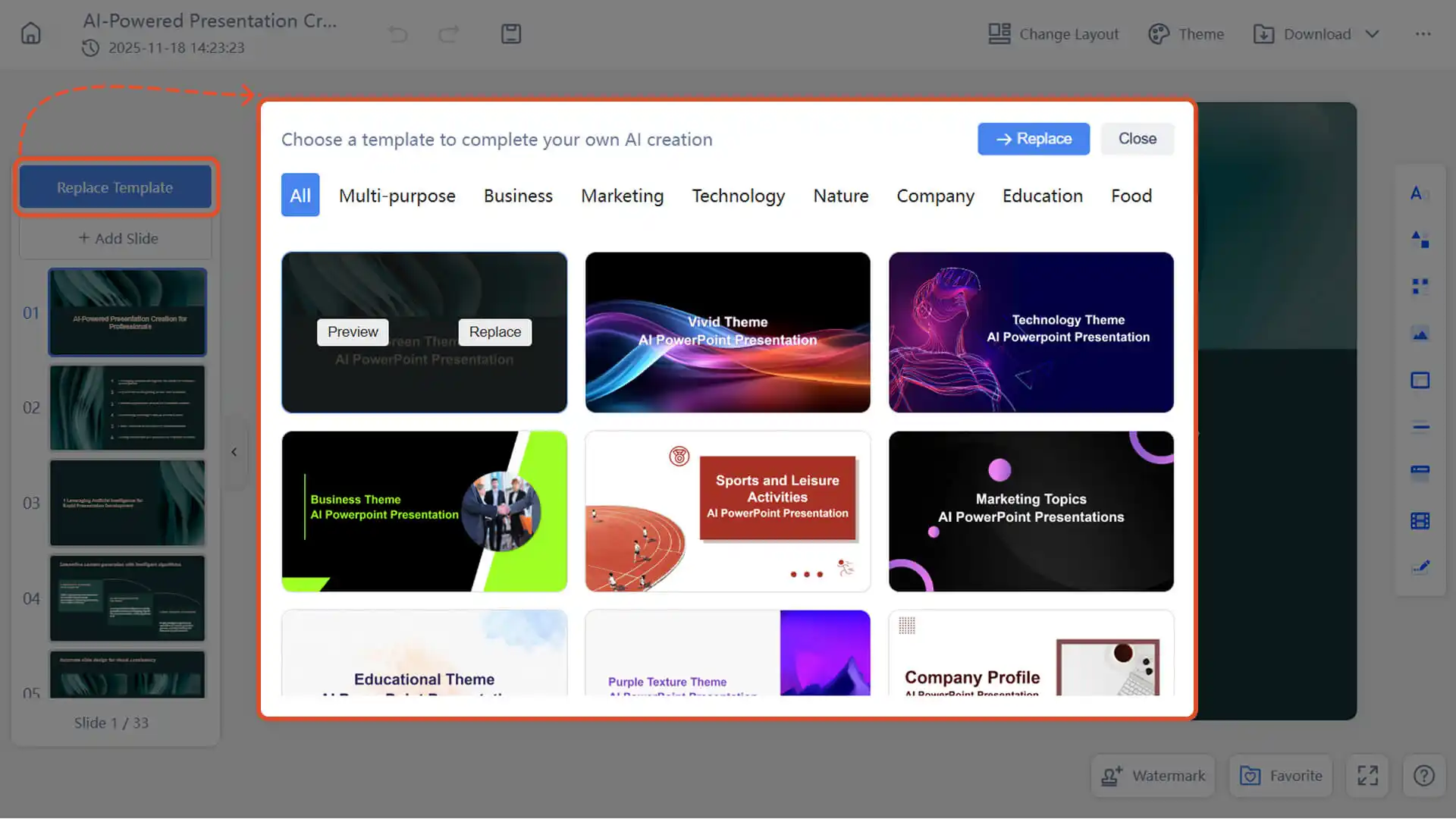The height and width of the screenshot is (819, 1456).
Task: Save the presentation with the save icon
Action: 511,33
